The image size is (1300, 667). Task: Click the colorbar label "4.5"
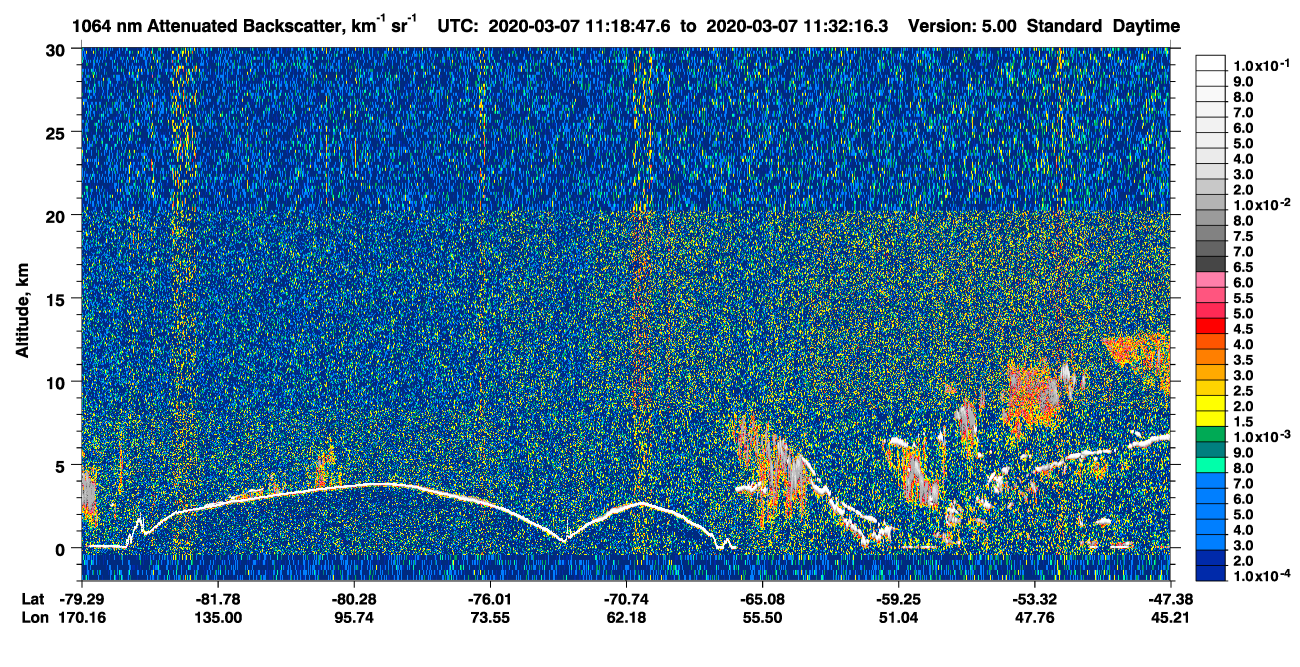1243,329
